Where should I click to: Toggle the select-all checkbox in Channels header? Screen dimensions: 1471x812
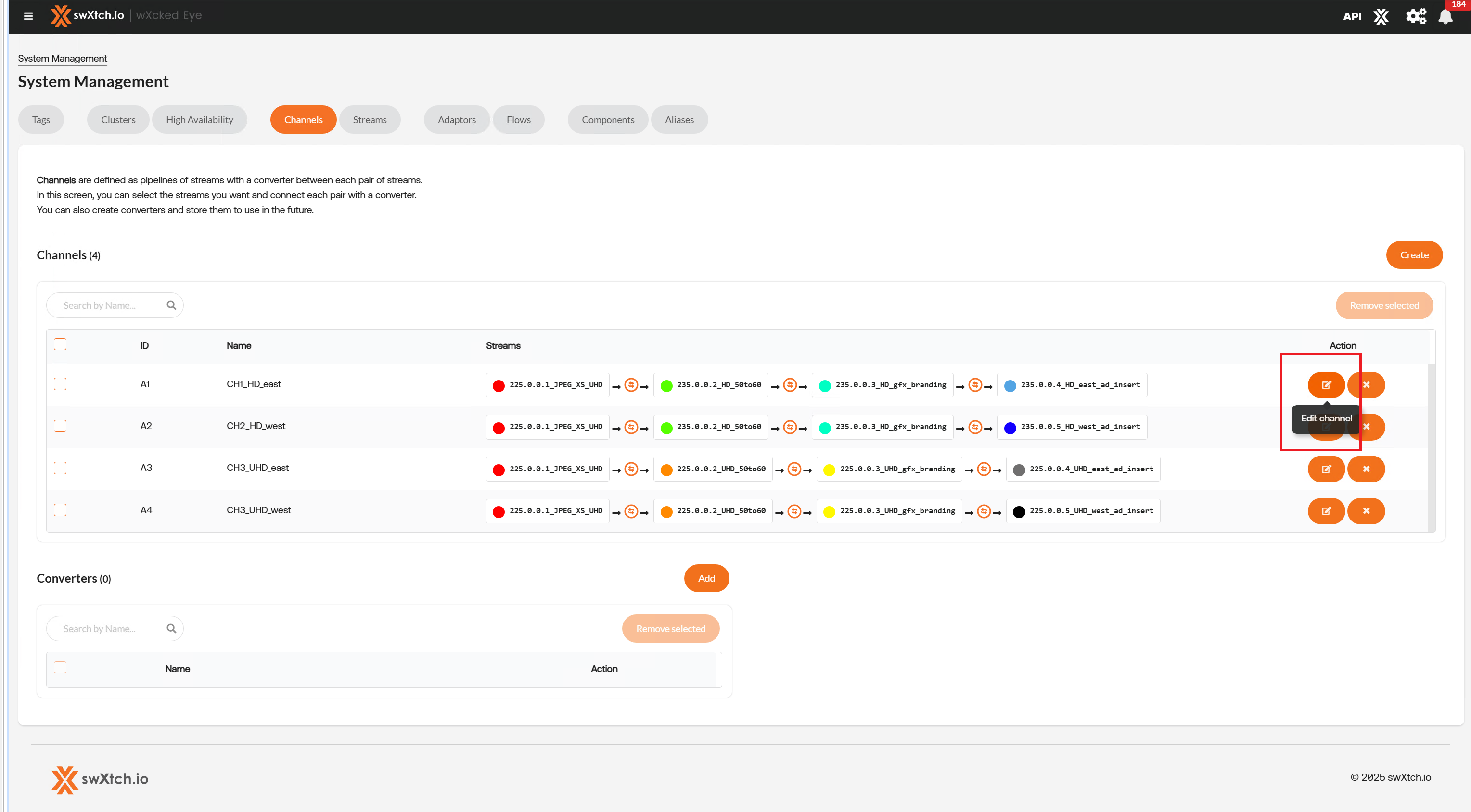pyautogui.click(x=60, y=344)
